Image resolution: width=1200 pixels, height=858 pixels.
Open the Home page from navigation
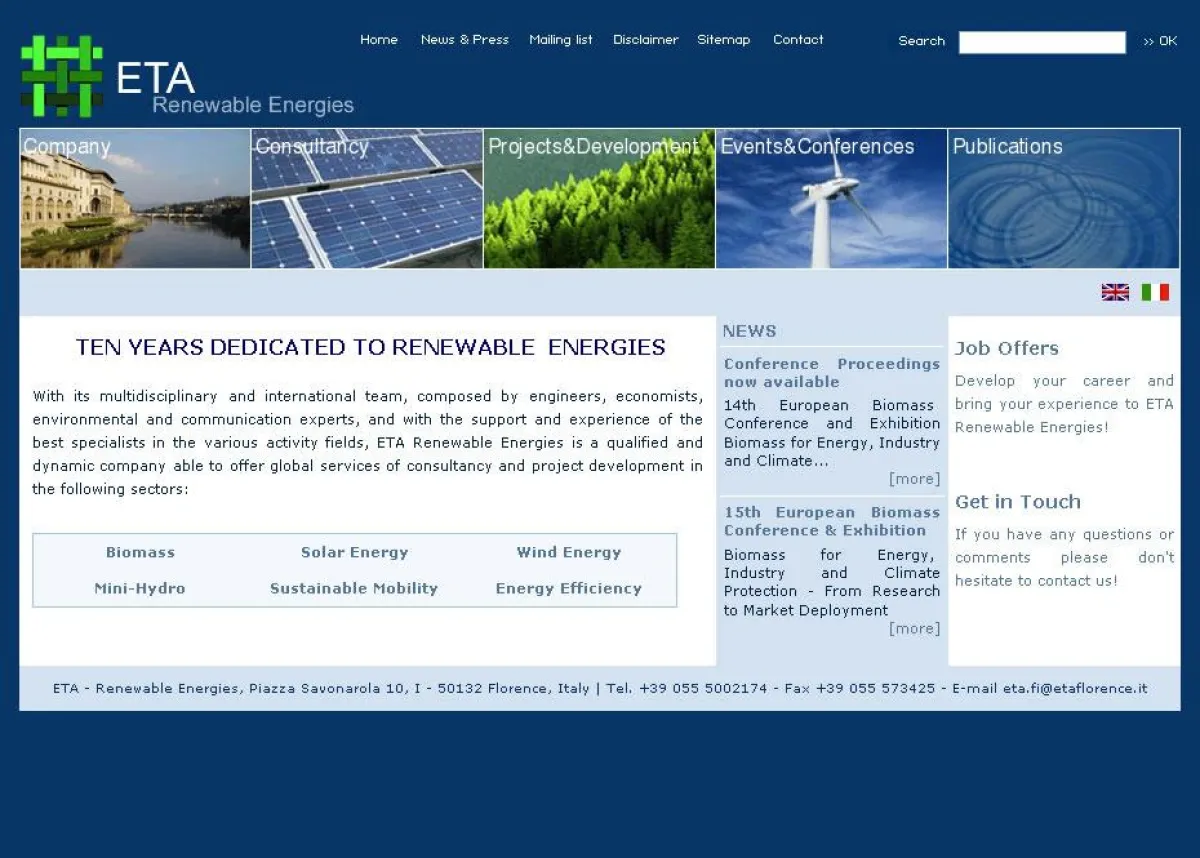click(379, 40)
